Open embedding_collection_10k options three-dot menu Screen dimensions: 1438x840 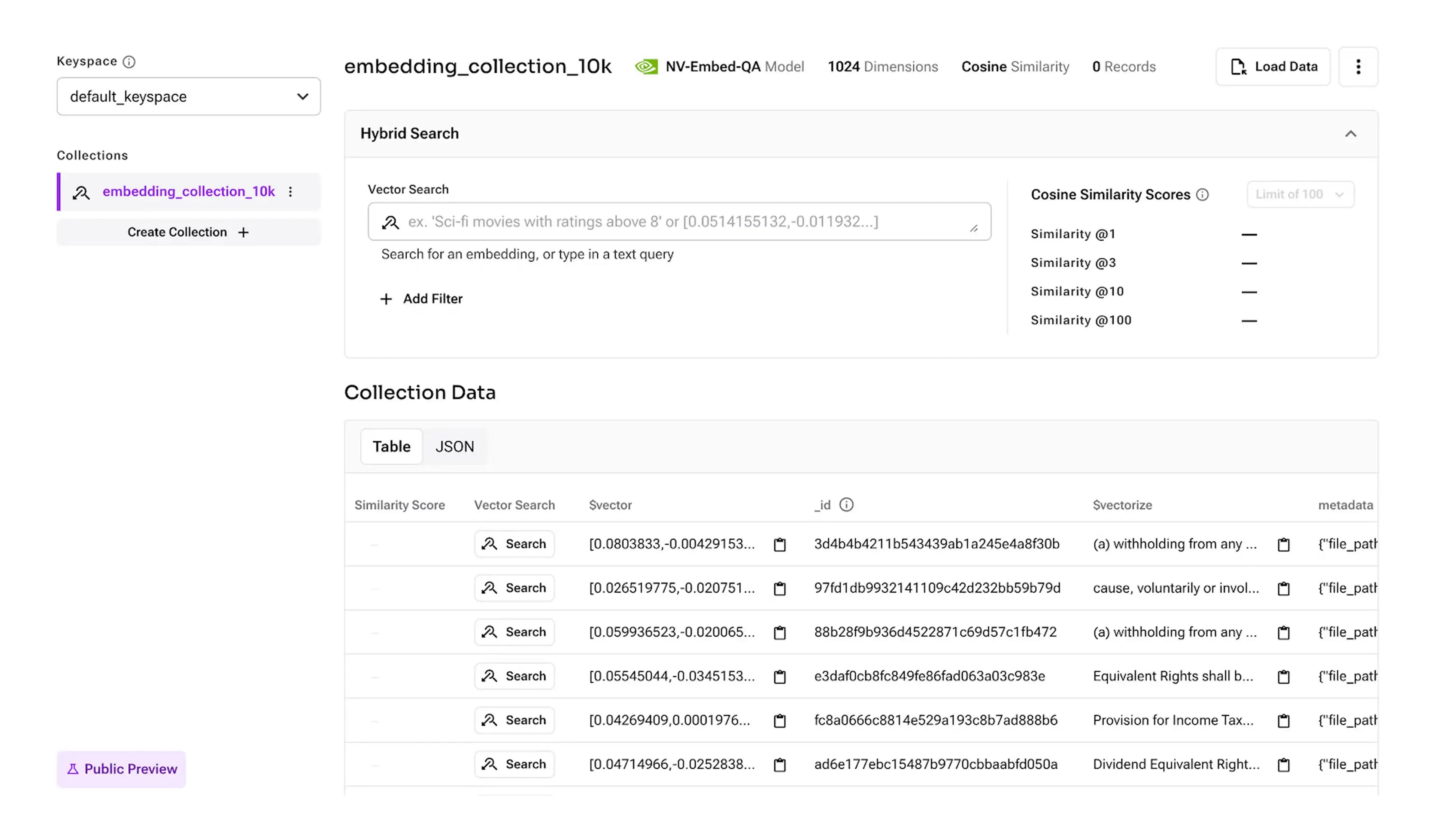tap(291, 192)
